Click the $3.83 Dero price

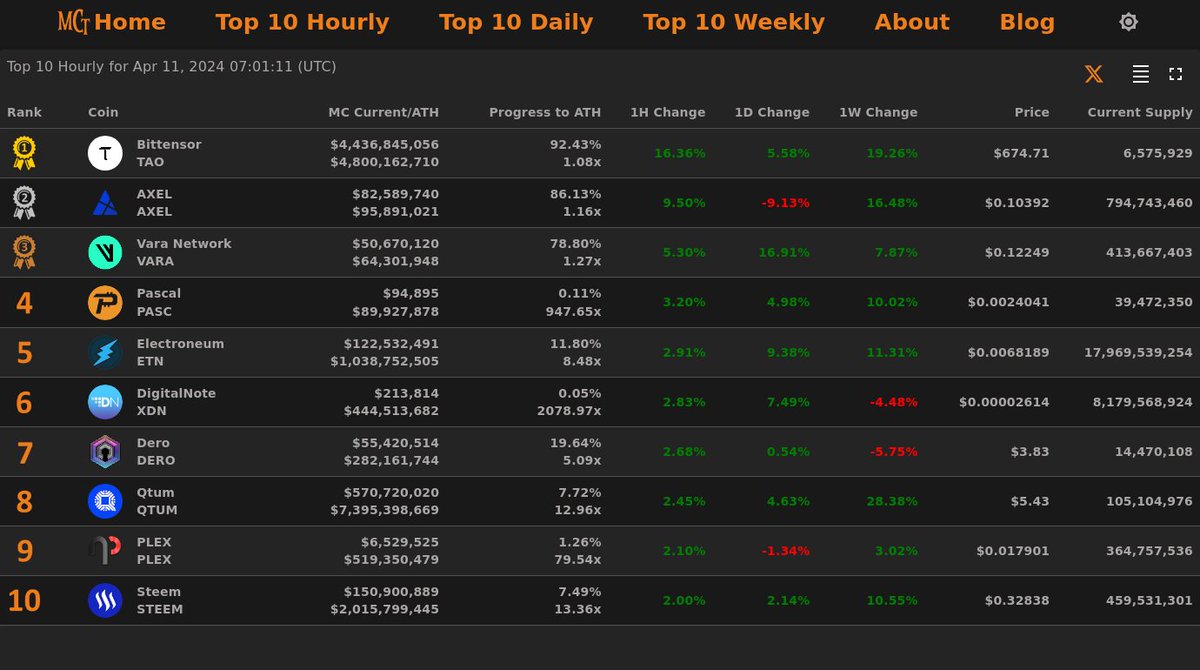[x=1030, y=451]
